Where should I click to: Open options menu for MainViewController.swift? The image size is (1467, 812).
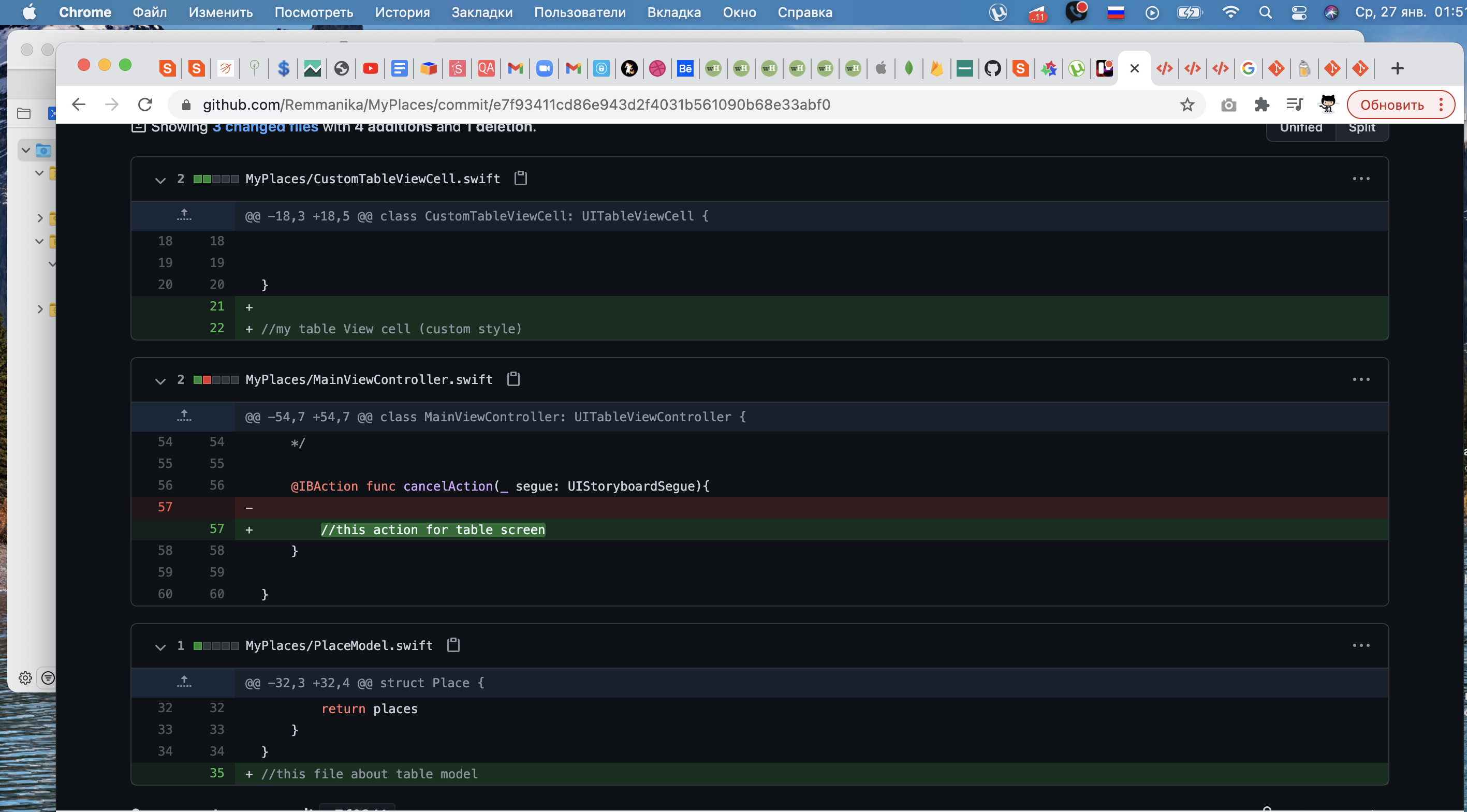[1361, 379]
